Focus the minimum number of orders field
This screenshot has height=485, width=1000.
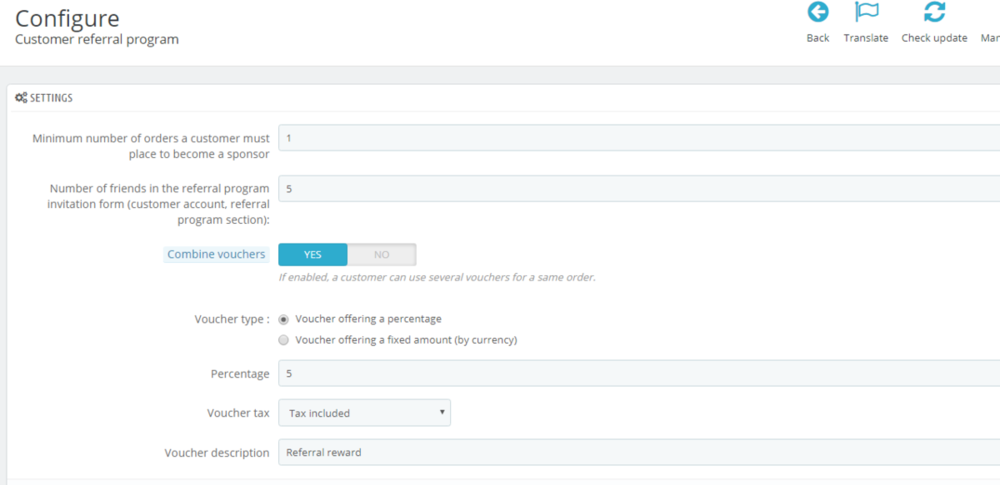tap(638, 138)
